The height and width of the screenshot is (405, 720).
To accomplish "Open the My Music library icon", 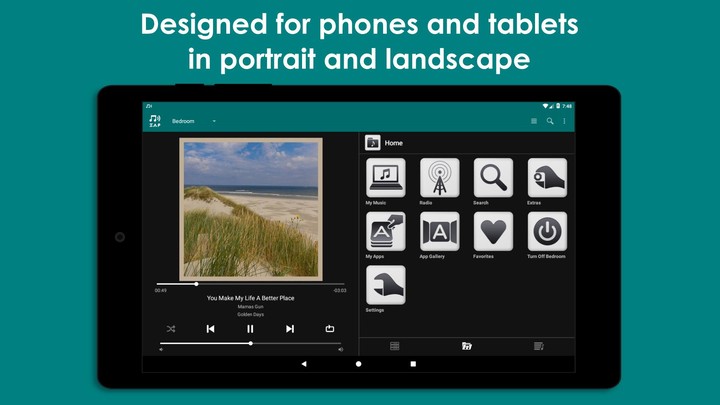I will click(x=386, y=178).
